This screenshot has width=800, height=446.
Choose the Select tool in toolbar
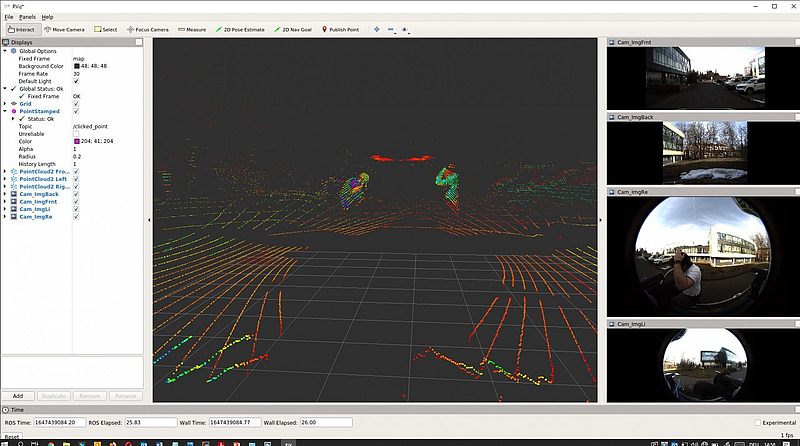[x=106, y=30]
